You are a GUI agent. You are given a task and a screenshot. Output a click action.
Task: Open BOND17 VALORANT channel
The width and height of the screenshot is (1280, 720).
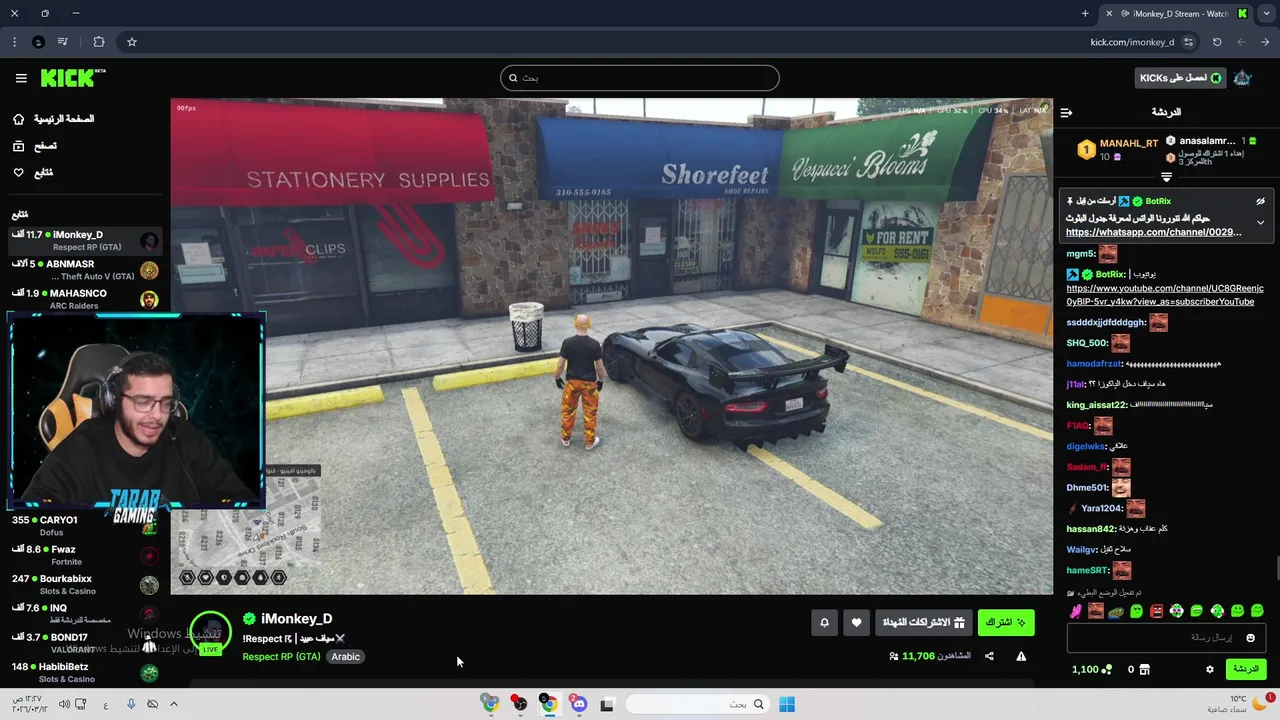tap(85, 643)
